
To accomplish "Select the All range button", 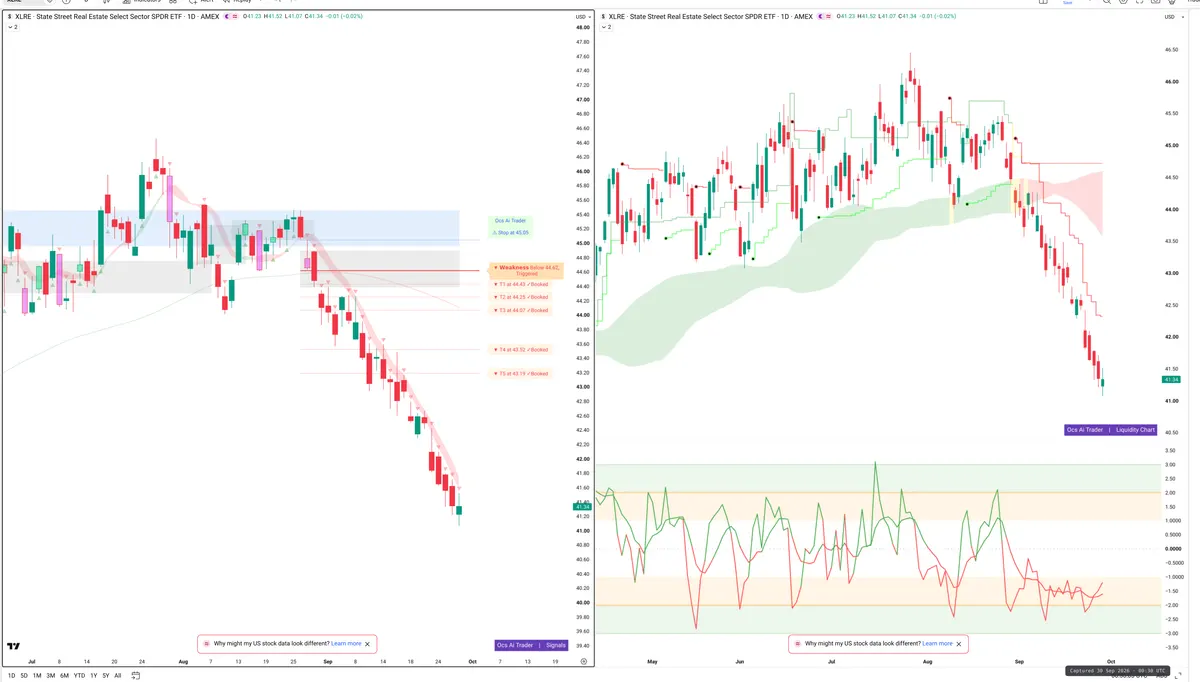I will point(117,676).
